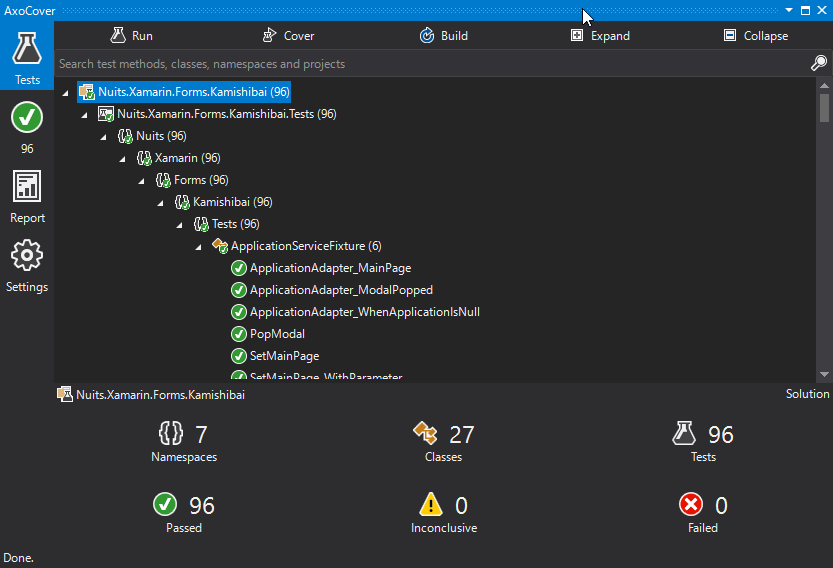Viewport: 833px width, 568px height.
Task: Select the Forms (96) namespace row
Action: 192,180
